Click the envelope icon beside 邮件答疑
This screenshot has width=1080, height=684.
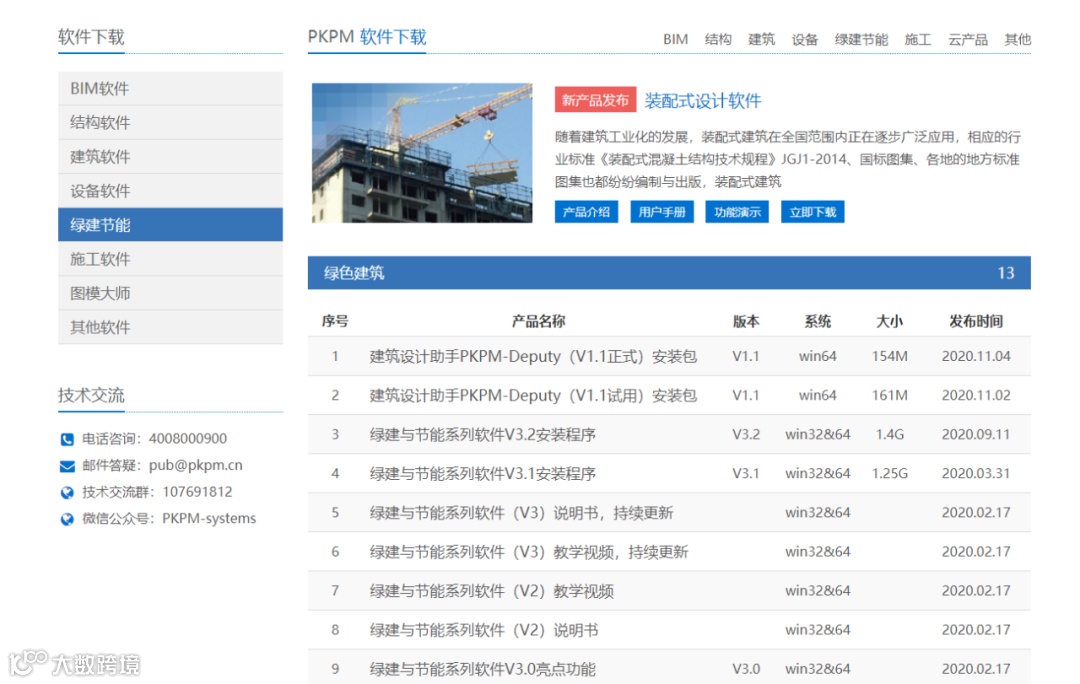67,466
